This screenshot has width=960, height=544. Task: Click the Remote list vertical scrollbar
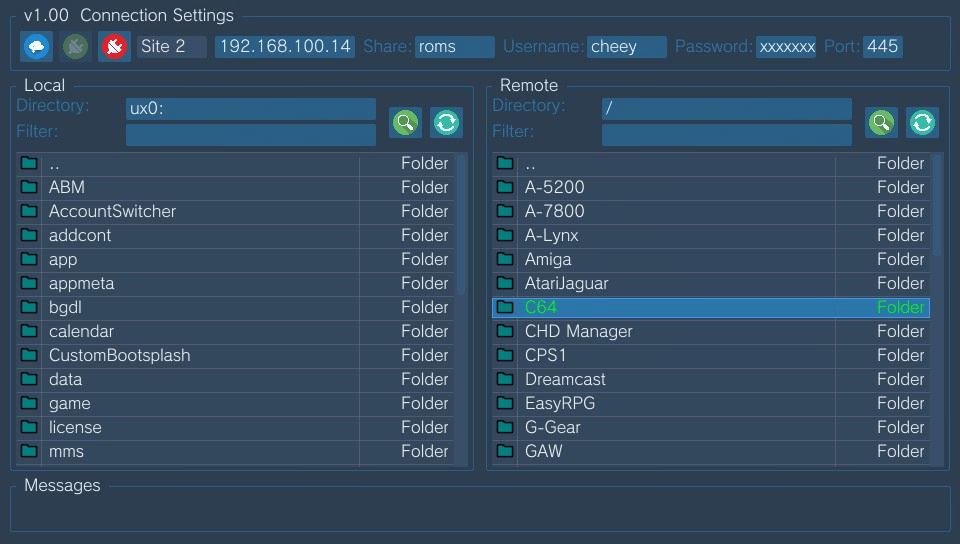tap(937, 205)
